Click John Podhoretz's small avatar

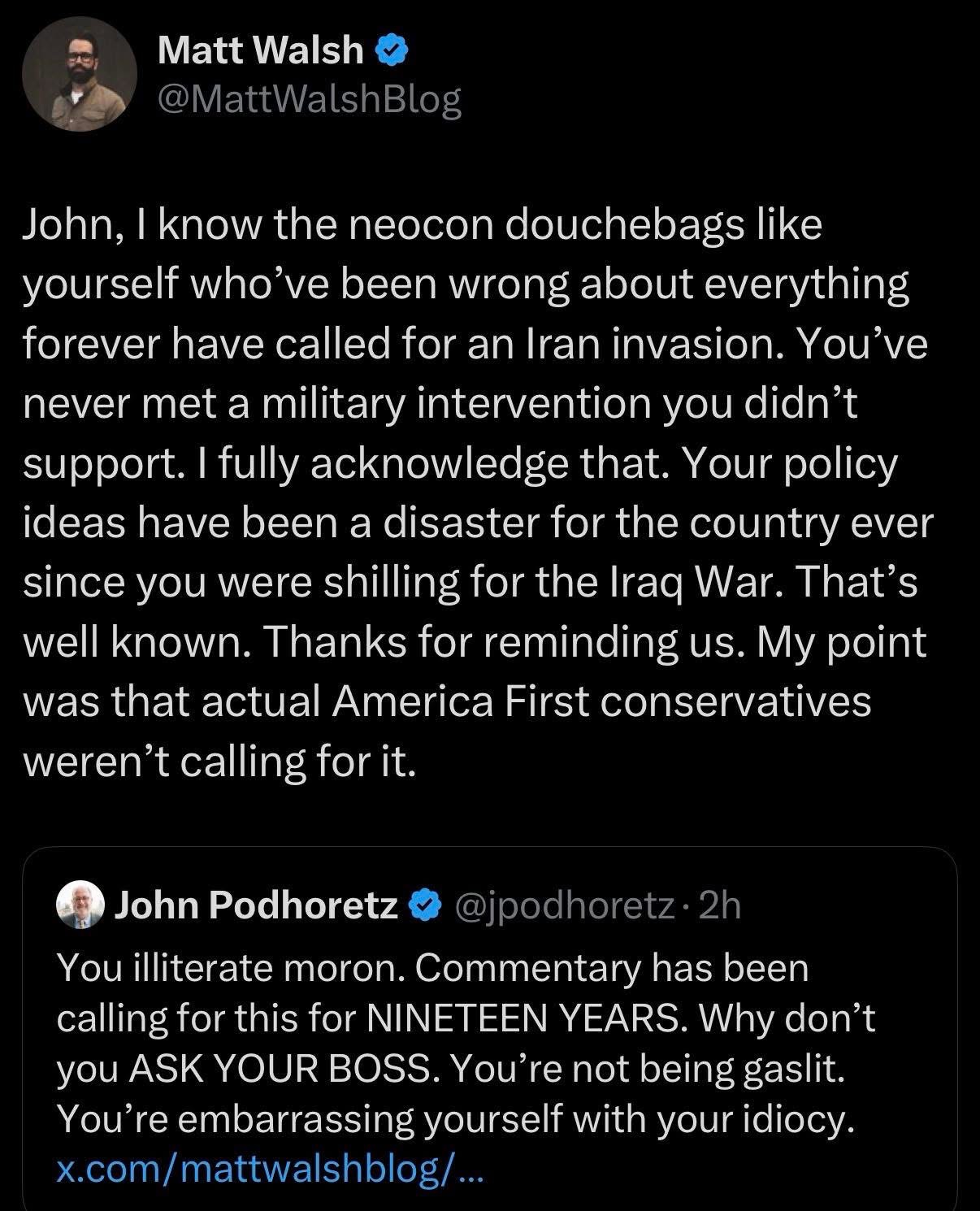coord(81,905)
